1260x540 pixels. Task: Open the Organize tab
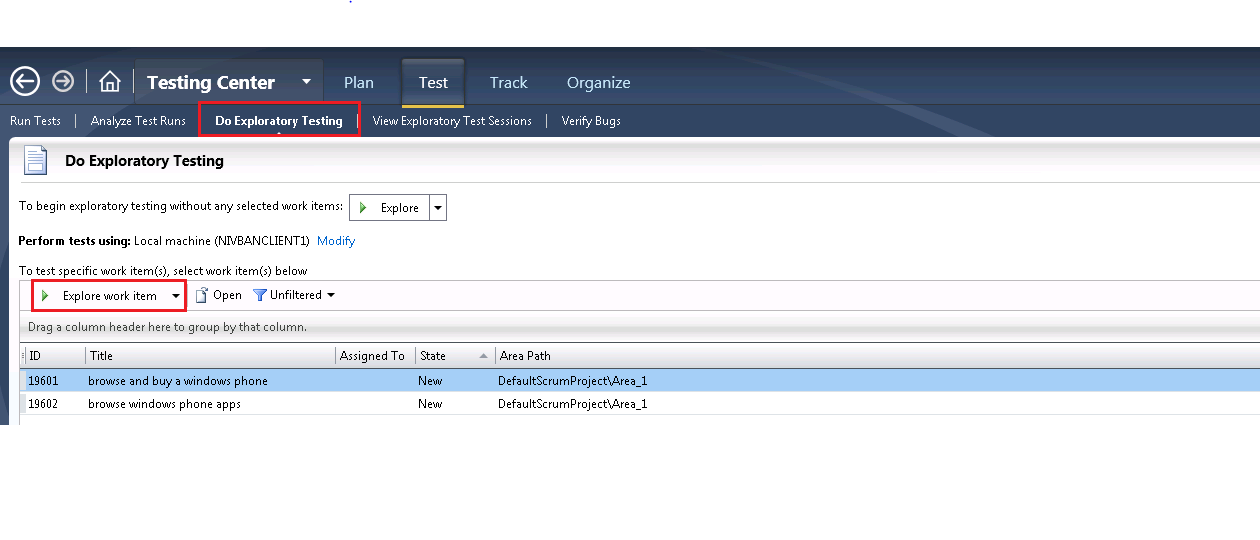(598, 83)
